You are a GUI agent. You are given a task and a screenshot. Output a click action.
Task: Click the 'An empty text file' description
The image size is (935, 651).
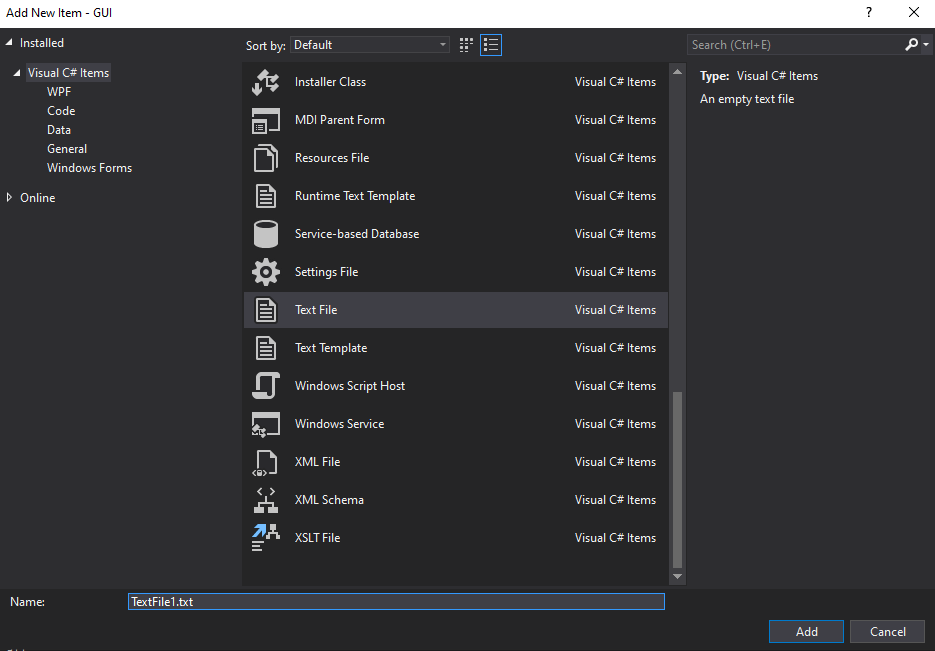tap(747, 99)
